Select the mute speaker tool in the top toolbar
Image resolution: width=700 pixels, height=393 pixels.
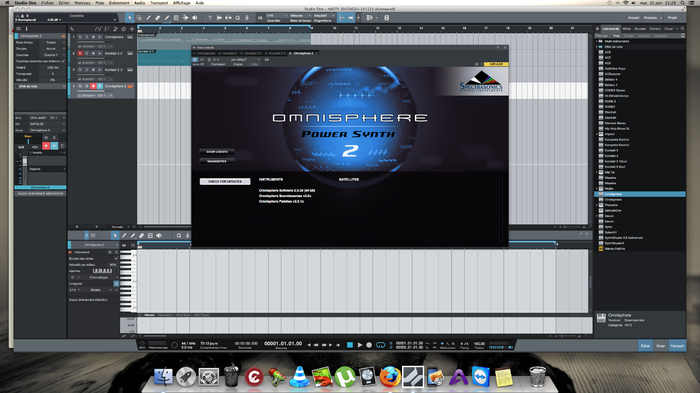pos(195,18)
